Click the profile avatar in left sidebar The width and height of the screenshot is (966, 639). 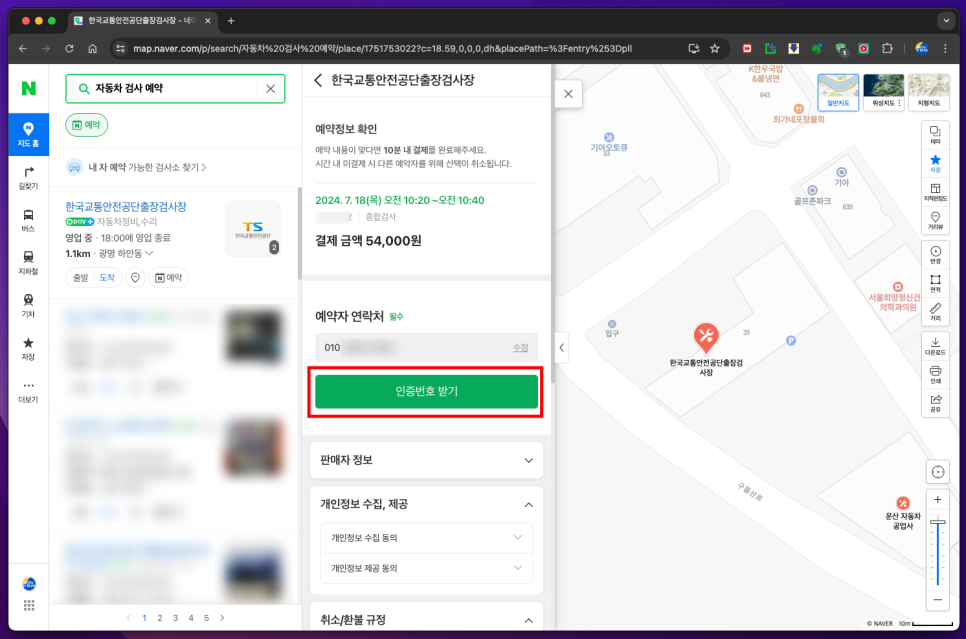click(29, 584)
